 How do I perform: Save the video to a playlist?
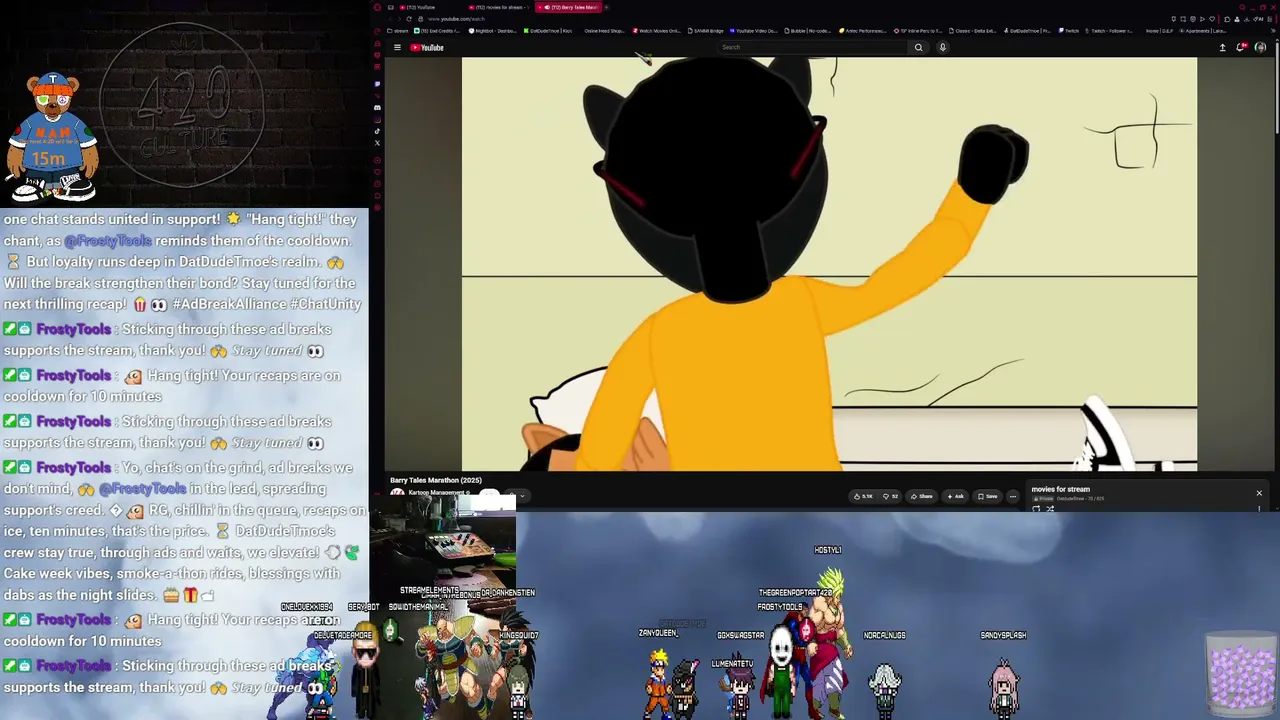pos(988,496)
